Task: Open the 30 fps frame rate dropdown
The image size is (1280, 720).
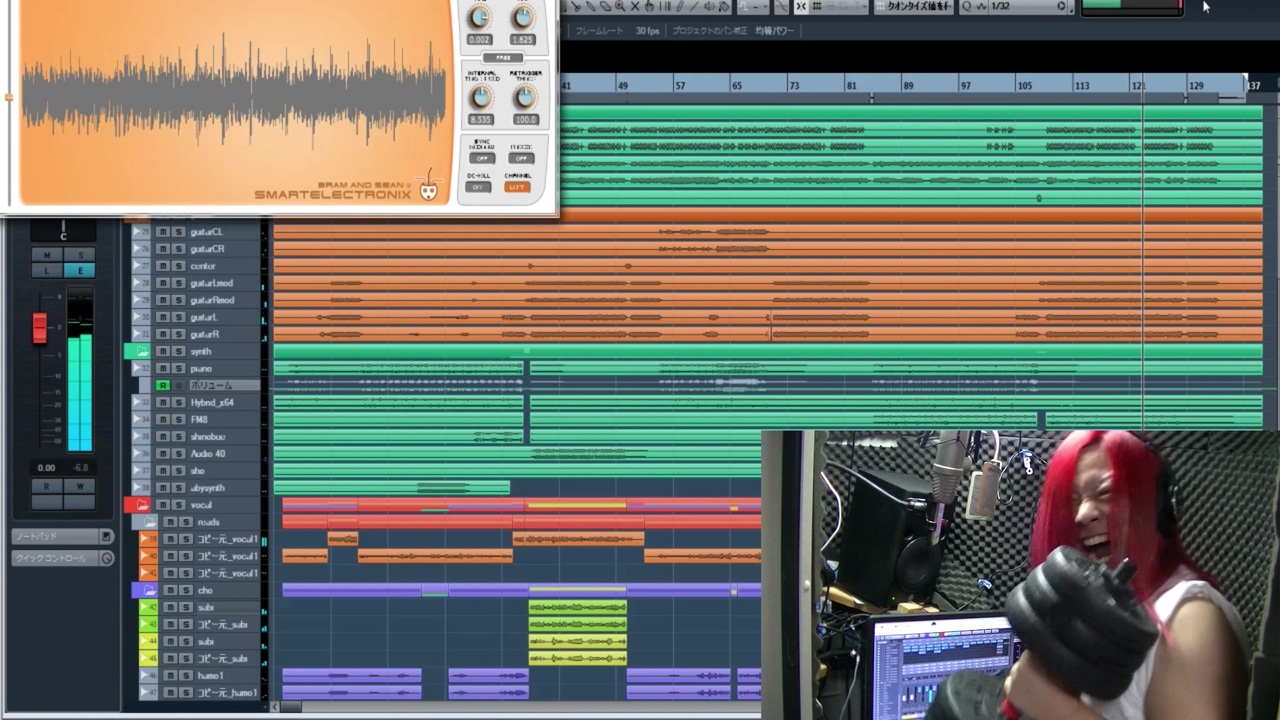Action: (648, 31)
